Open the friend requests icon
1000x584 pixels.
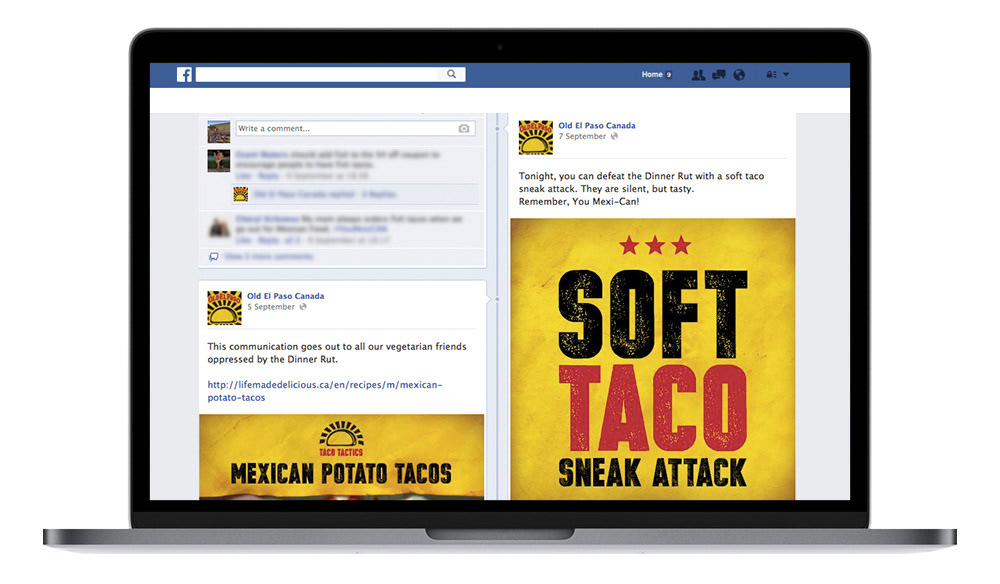698,75
